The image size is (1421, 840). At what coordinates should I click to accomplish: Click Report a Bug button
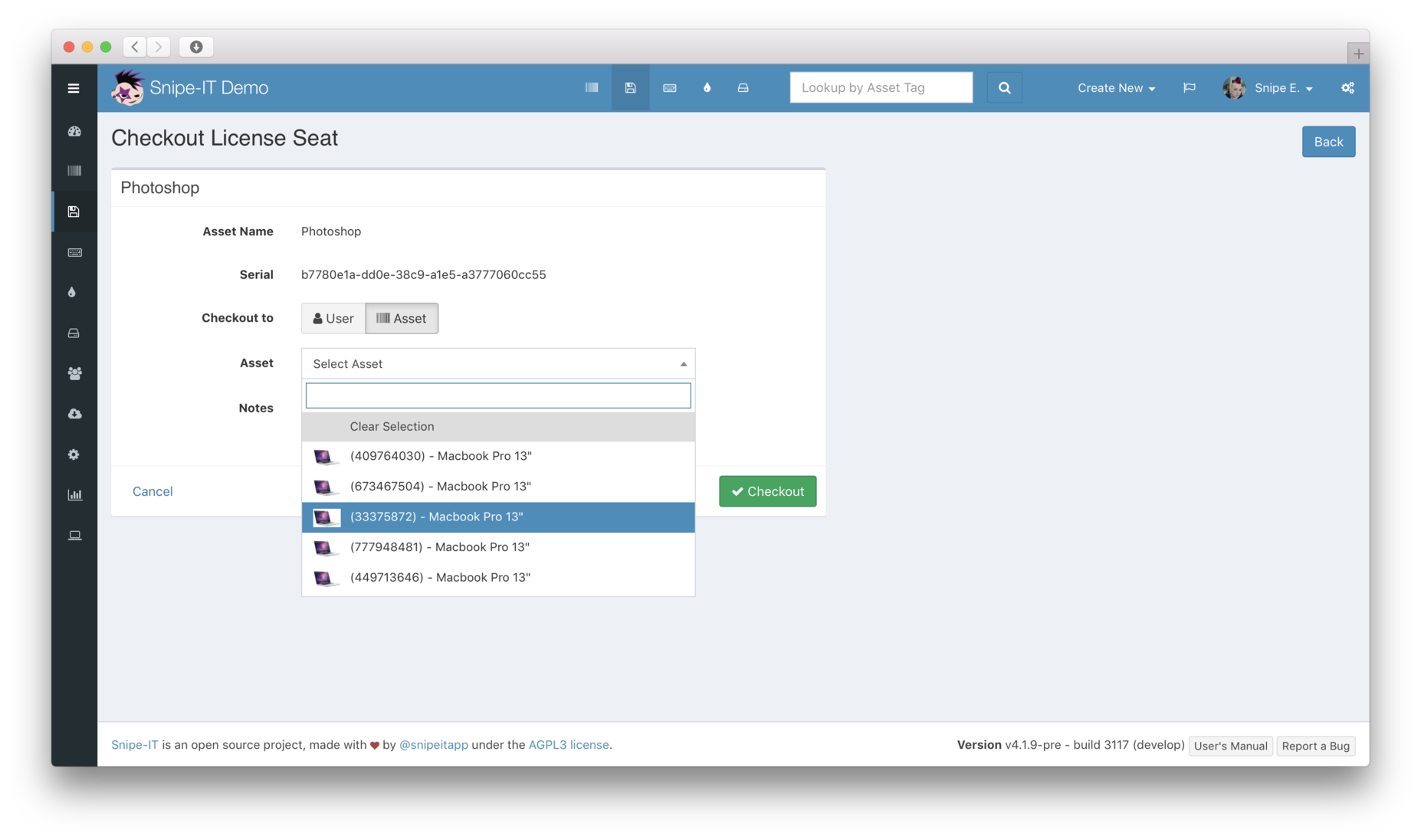1315,746
